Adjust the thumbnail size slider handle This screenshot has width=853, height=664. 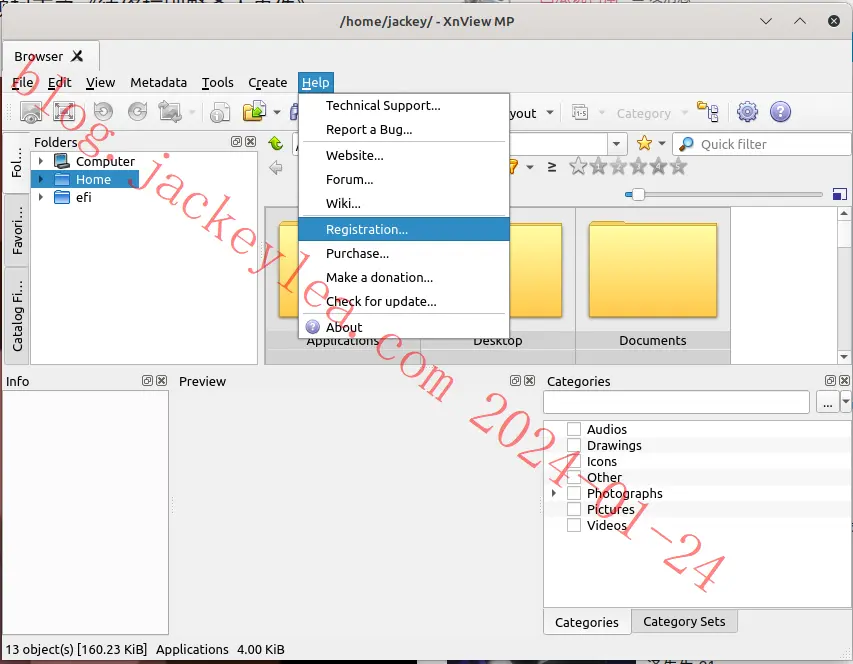[x=638, y=194]
